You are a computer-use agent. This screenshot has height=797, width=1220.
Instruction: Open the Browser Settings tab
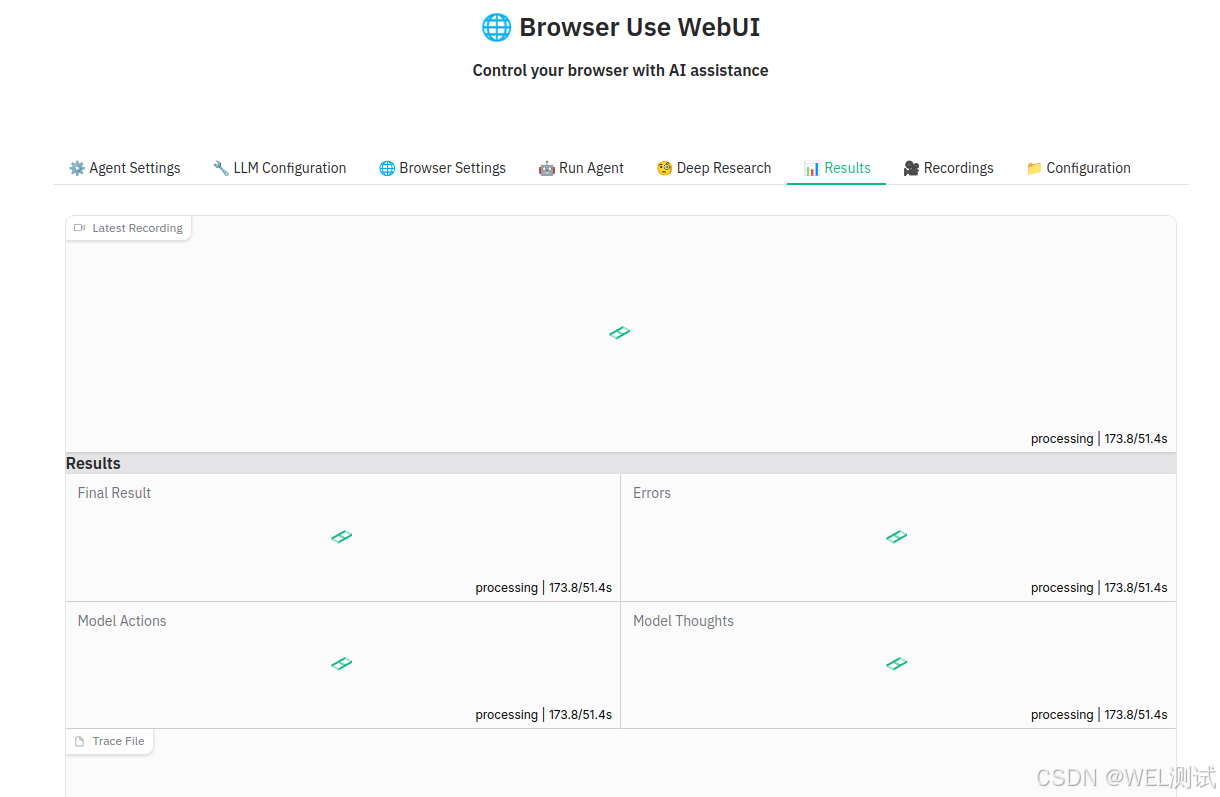[442, 168]
